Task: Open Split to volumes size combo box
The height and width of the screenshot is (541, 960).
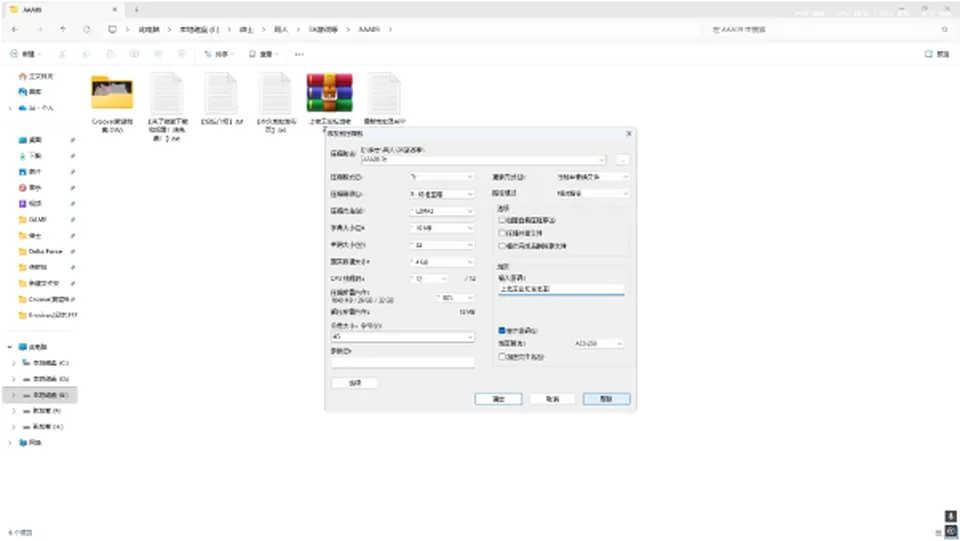Action: coord(402,337)
